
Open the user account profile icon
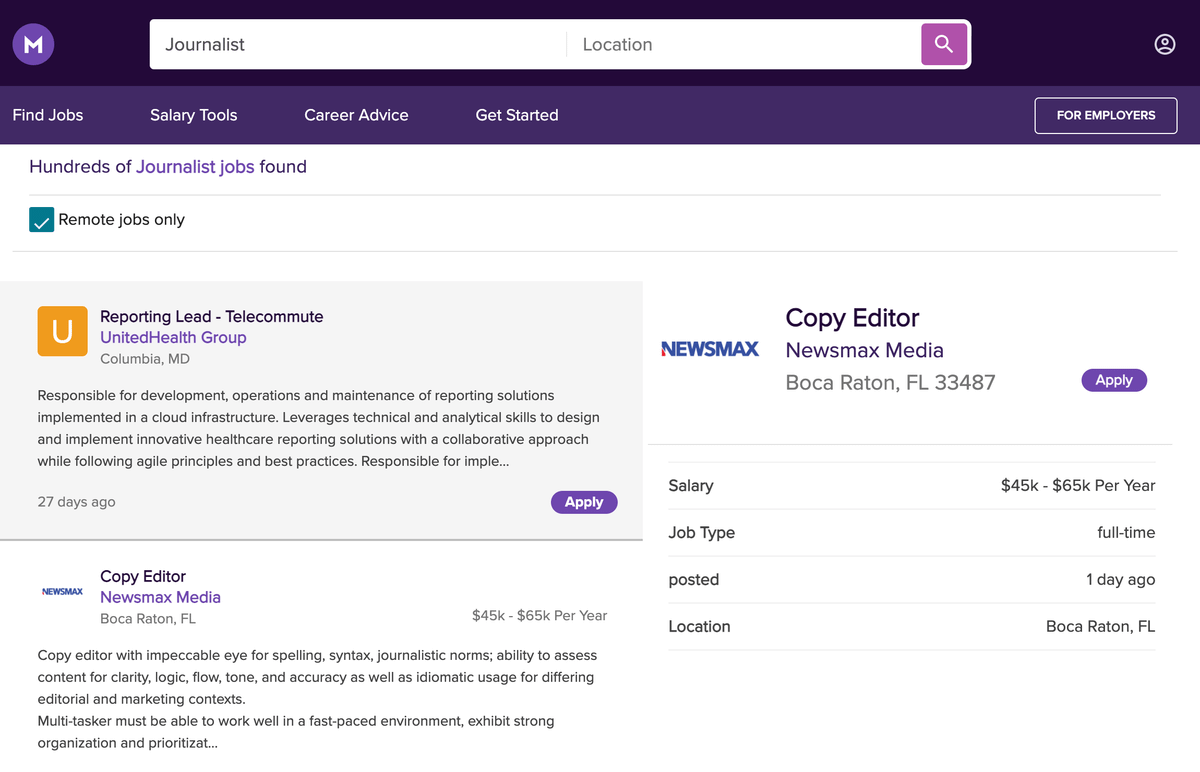tap(1164, 44)
